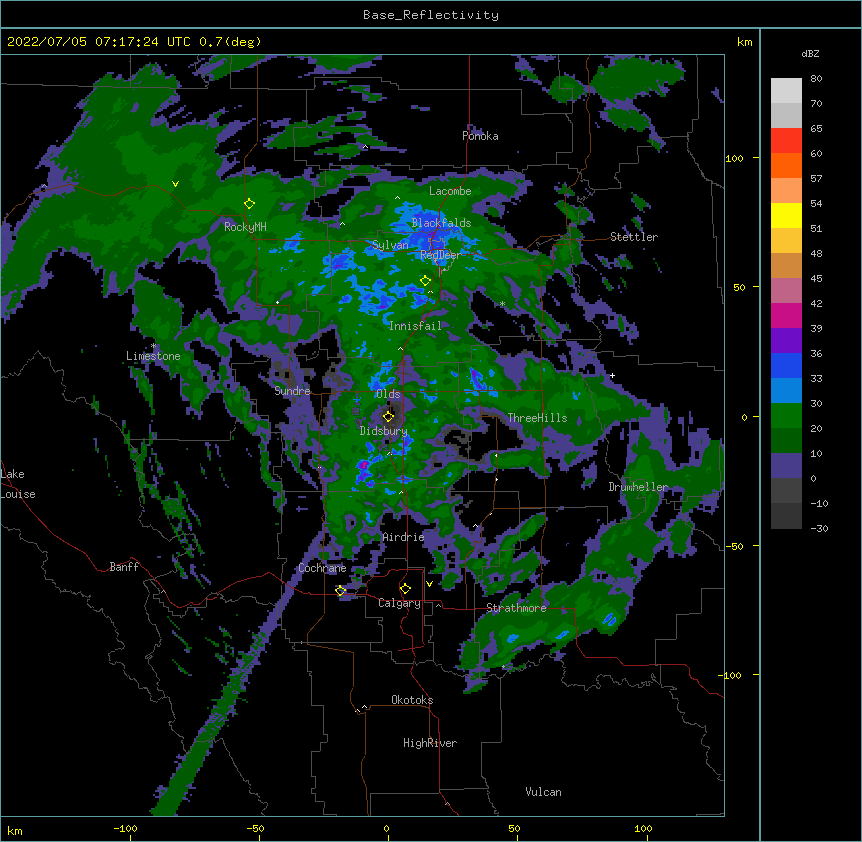Click the Airdrie town label
The width and height of the screenshot is (862, 842).
click(x=403, y=537)
